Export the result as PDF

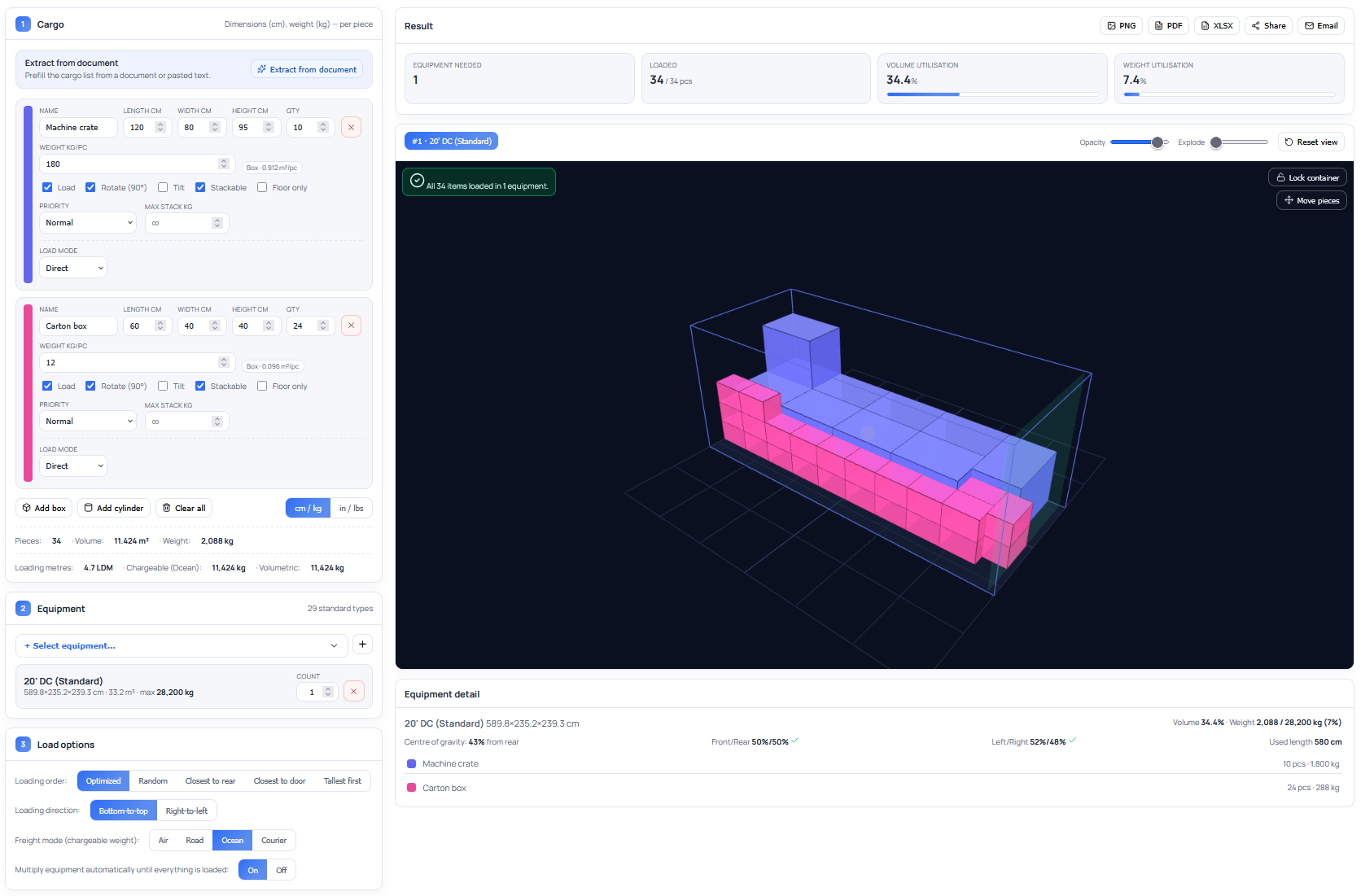click(1168, 26)
